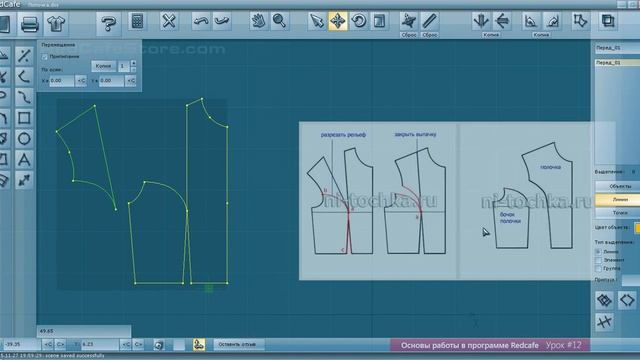Click the crossed lines icon in right panel

click(604, 322)
